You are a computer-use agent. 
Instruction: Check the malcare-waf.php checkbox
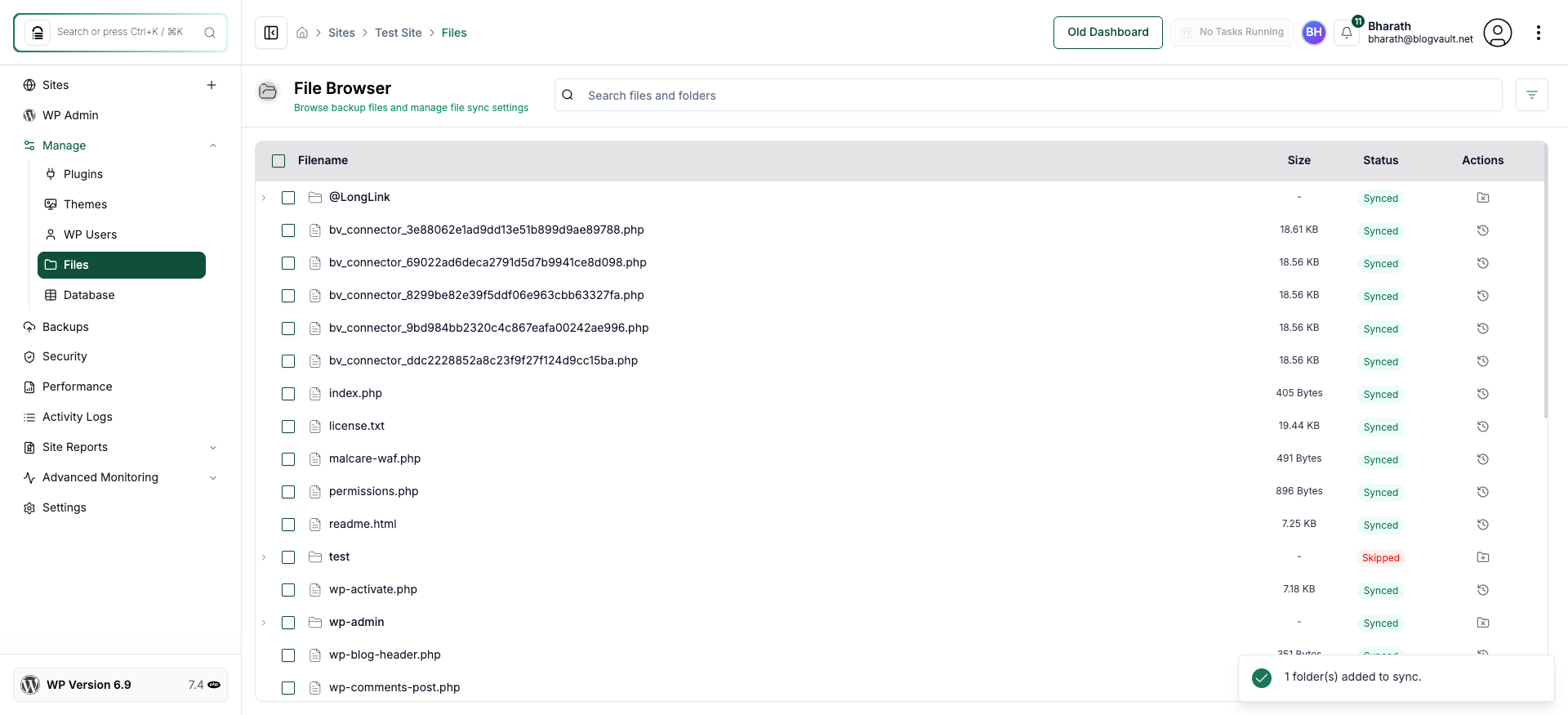coord(288,459)
